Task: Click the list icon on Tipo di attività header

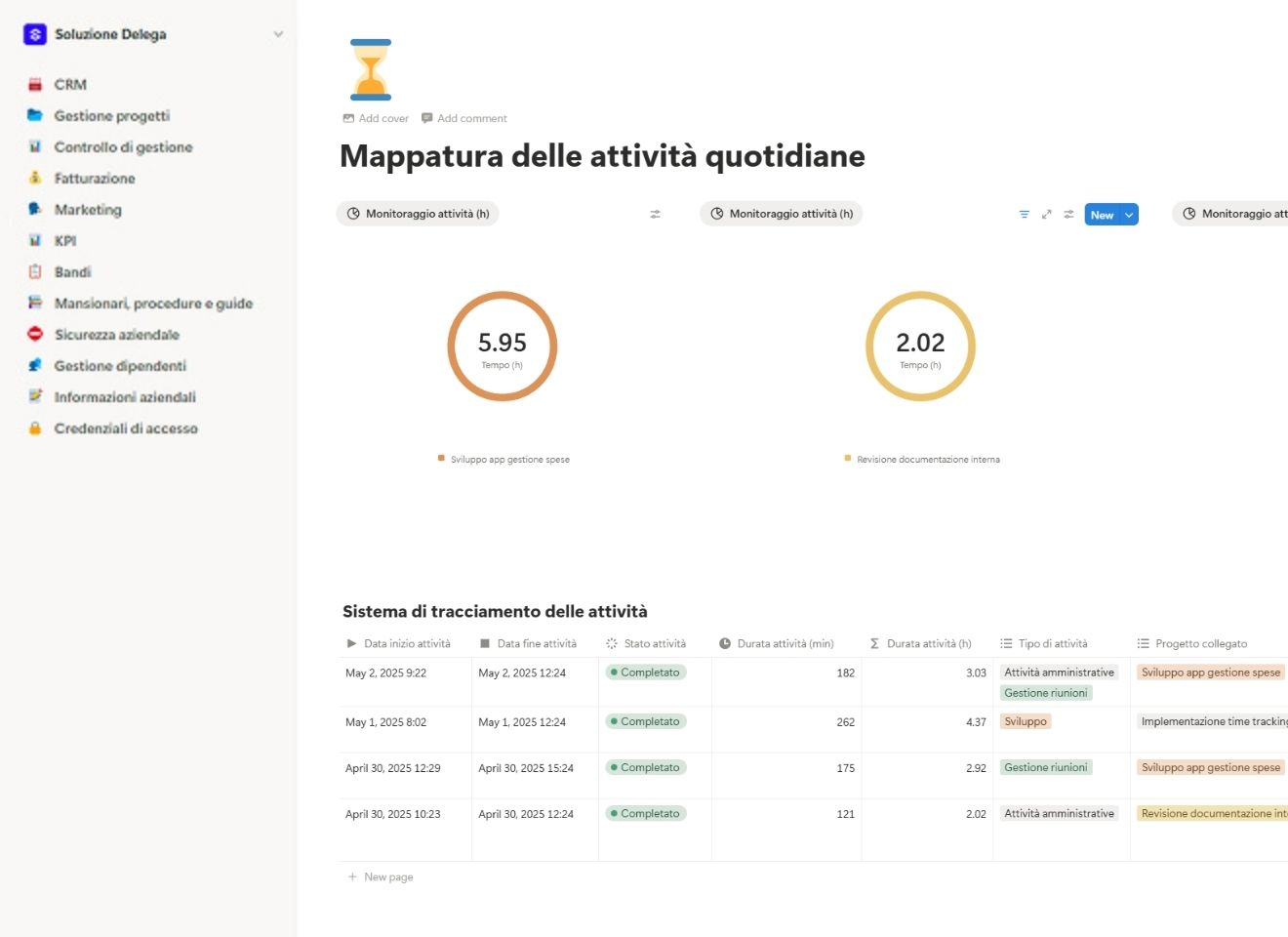Action: (1004, 642)
